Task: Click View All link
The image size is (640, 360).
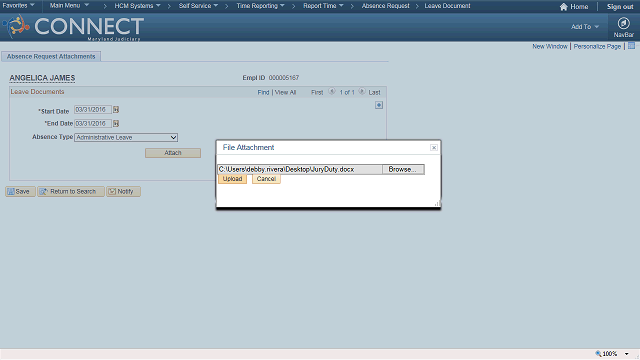Action: tap(285, 92)
